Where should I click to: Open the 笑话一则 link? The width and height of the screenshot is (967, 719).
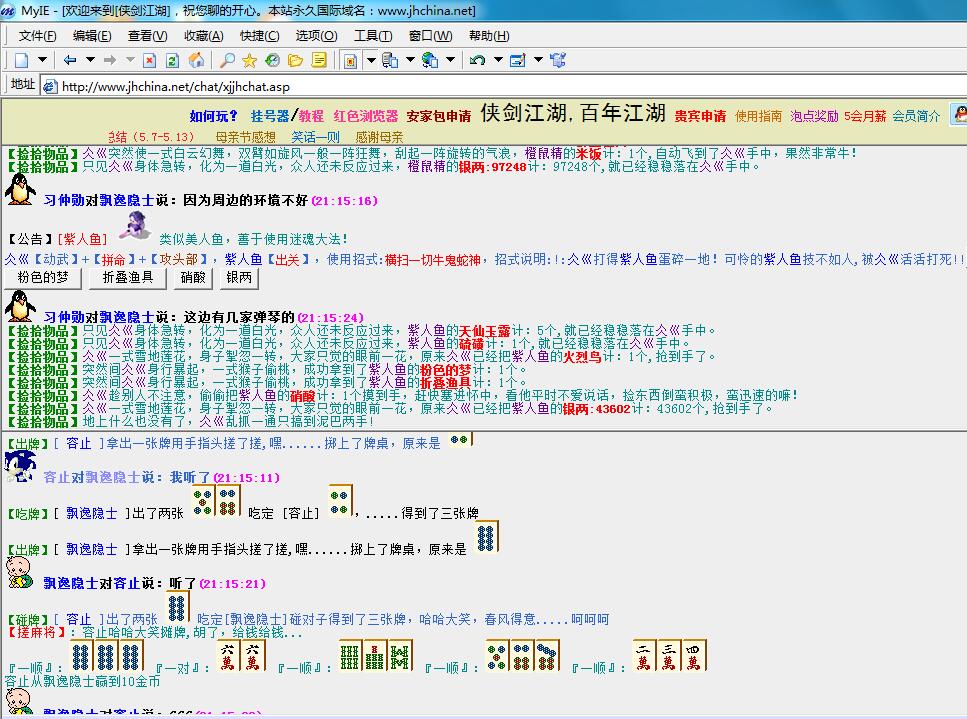coord(316,137)
